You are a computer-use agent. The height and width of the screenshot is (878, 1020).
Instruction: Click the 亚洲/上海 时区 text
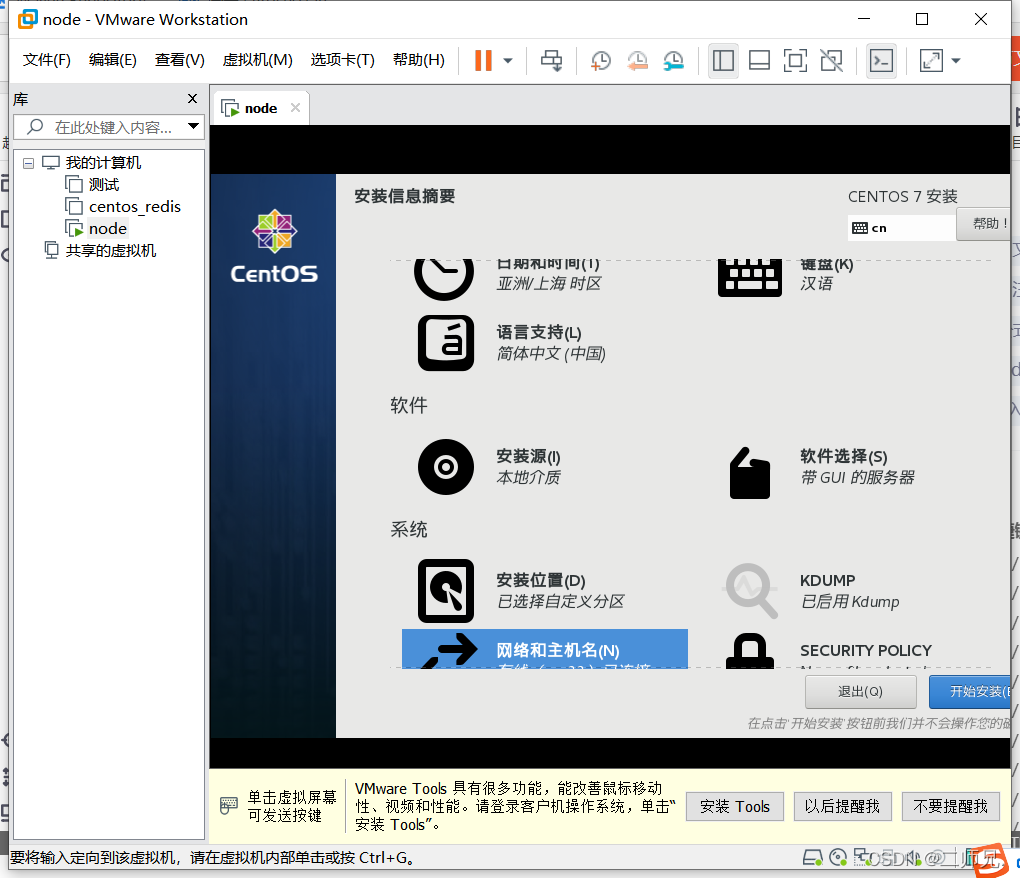click(x=548, y=284)
